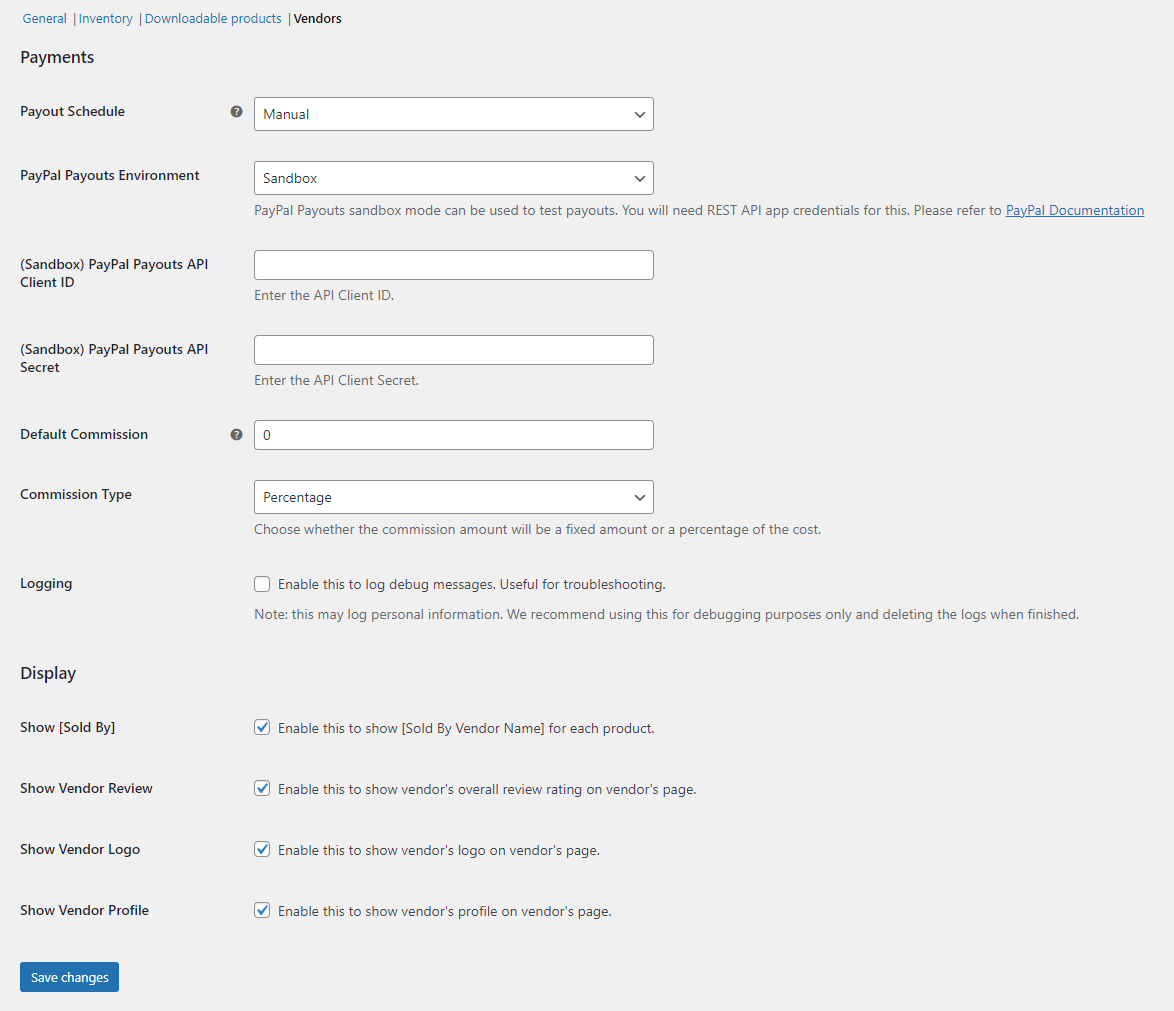Image resolution: width=1174 pixels, height=1011 pixels.
Task: Uncheck the Show Vendor Profile checkbox
Action: point(262,911)
